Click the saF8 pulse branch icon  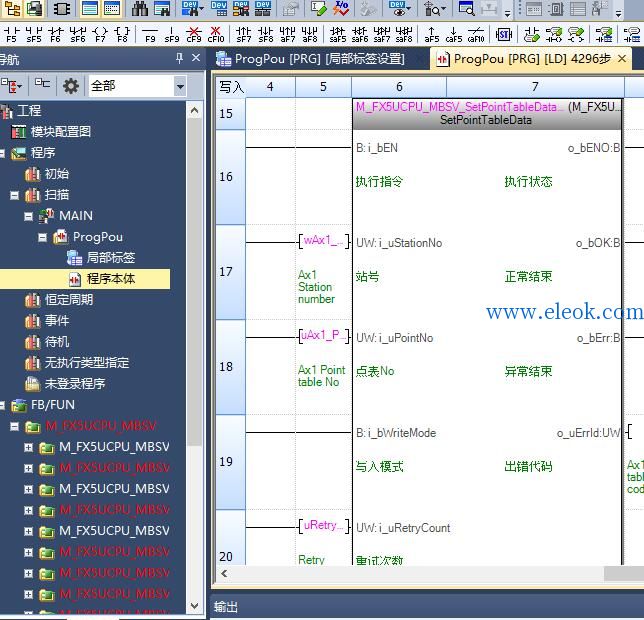click(x=404, y=34)
